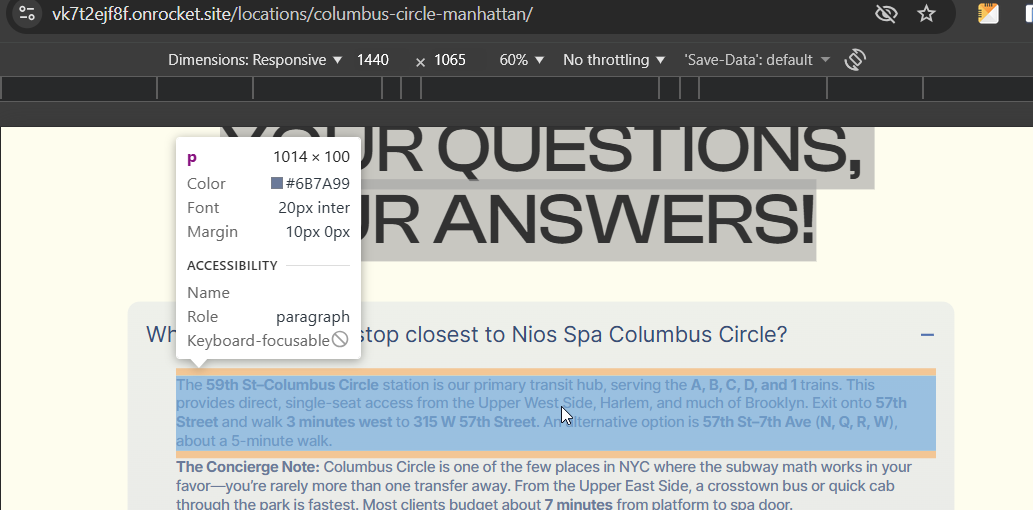Rotate the viewport using the rotate icon
This screenshot has height=510, width=1033.
pos(854,60)
